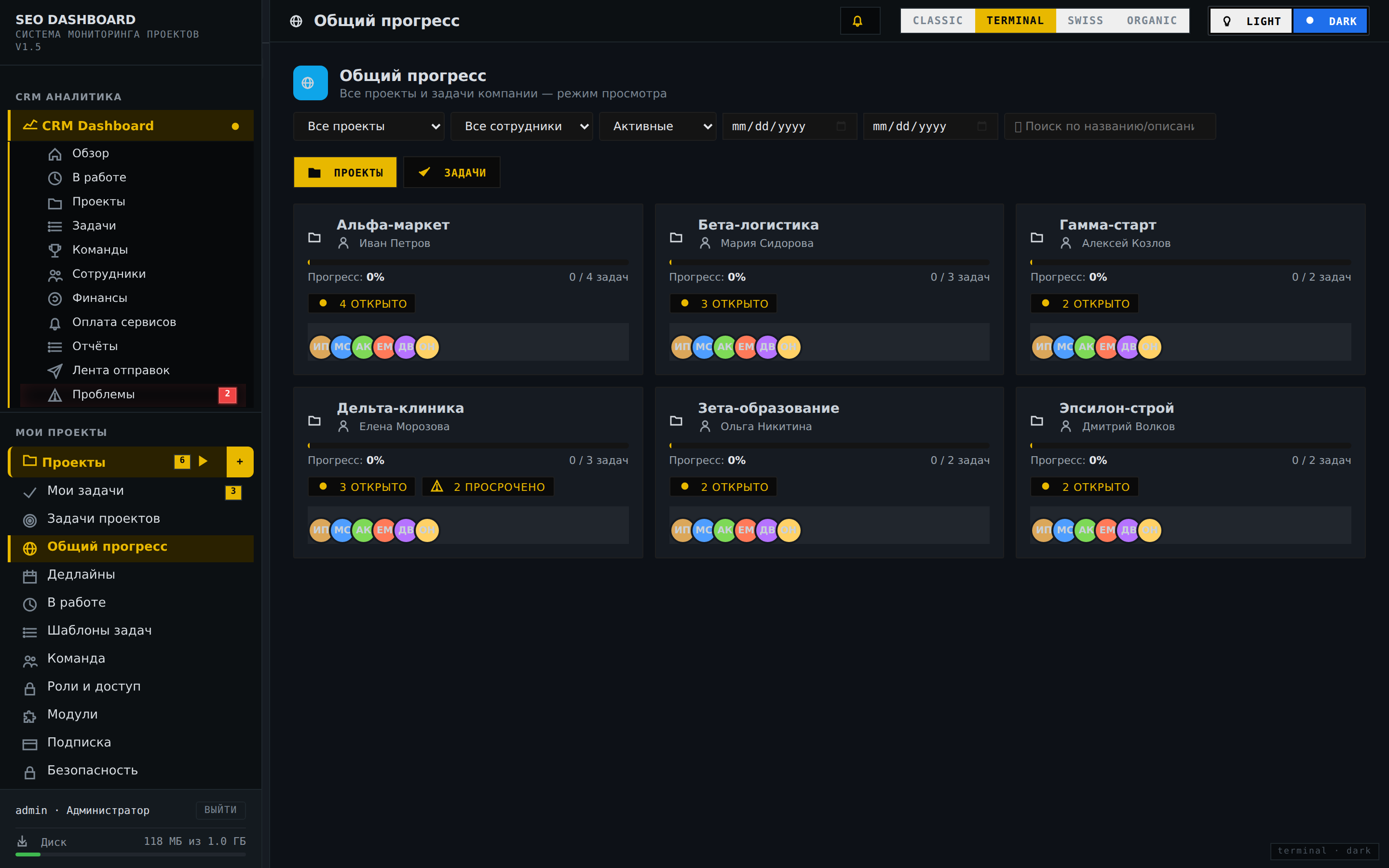Click the 4 ОТКРЫТО badge in Альфа-маркет
Screen dimensions: 1389x868
pos(362,304)
